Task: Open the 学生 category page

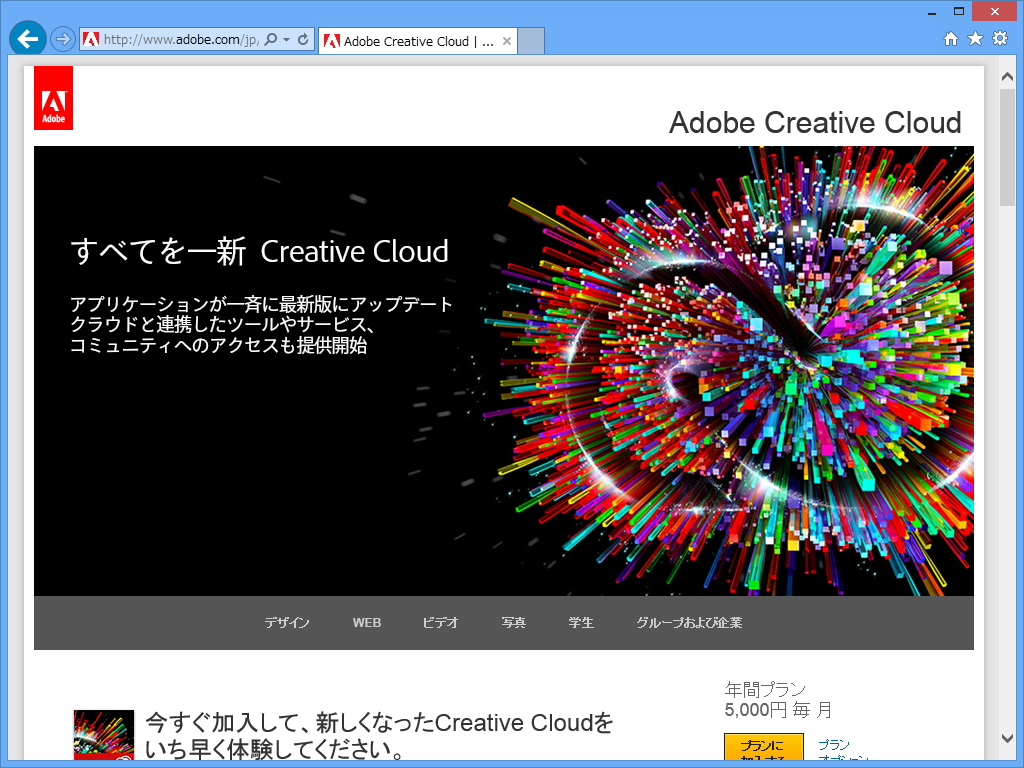Action: click(x=581, y=622)
